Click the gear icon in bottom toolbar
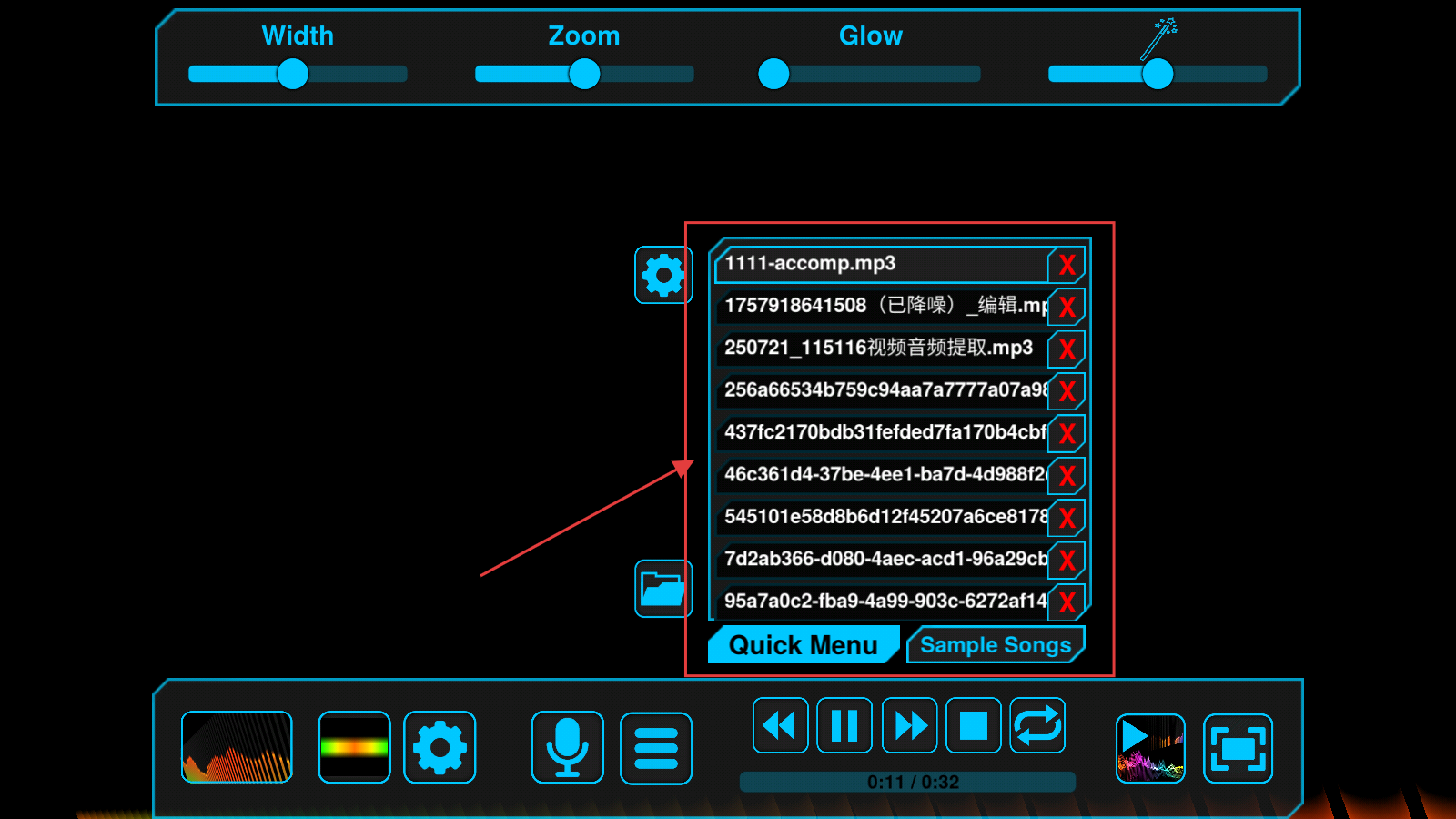 (x=440, y=747)
